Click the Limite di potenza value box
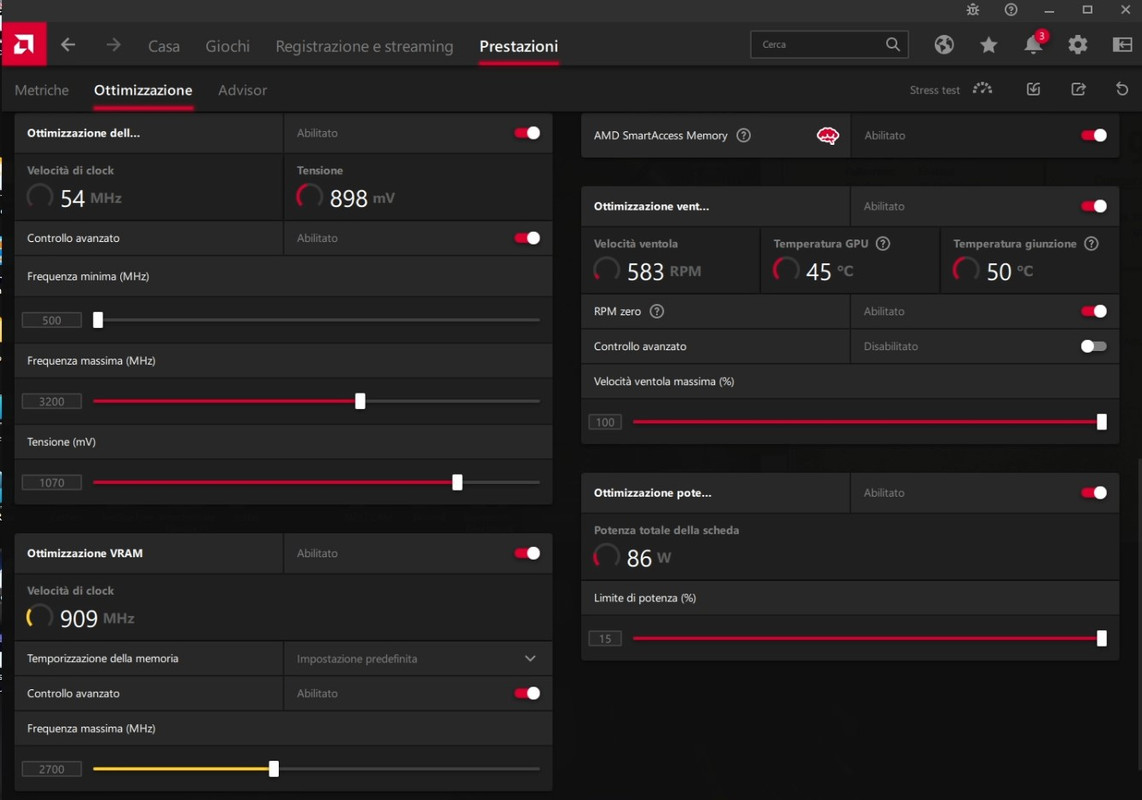 click(605, 639)
